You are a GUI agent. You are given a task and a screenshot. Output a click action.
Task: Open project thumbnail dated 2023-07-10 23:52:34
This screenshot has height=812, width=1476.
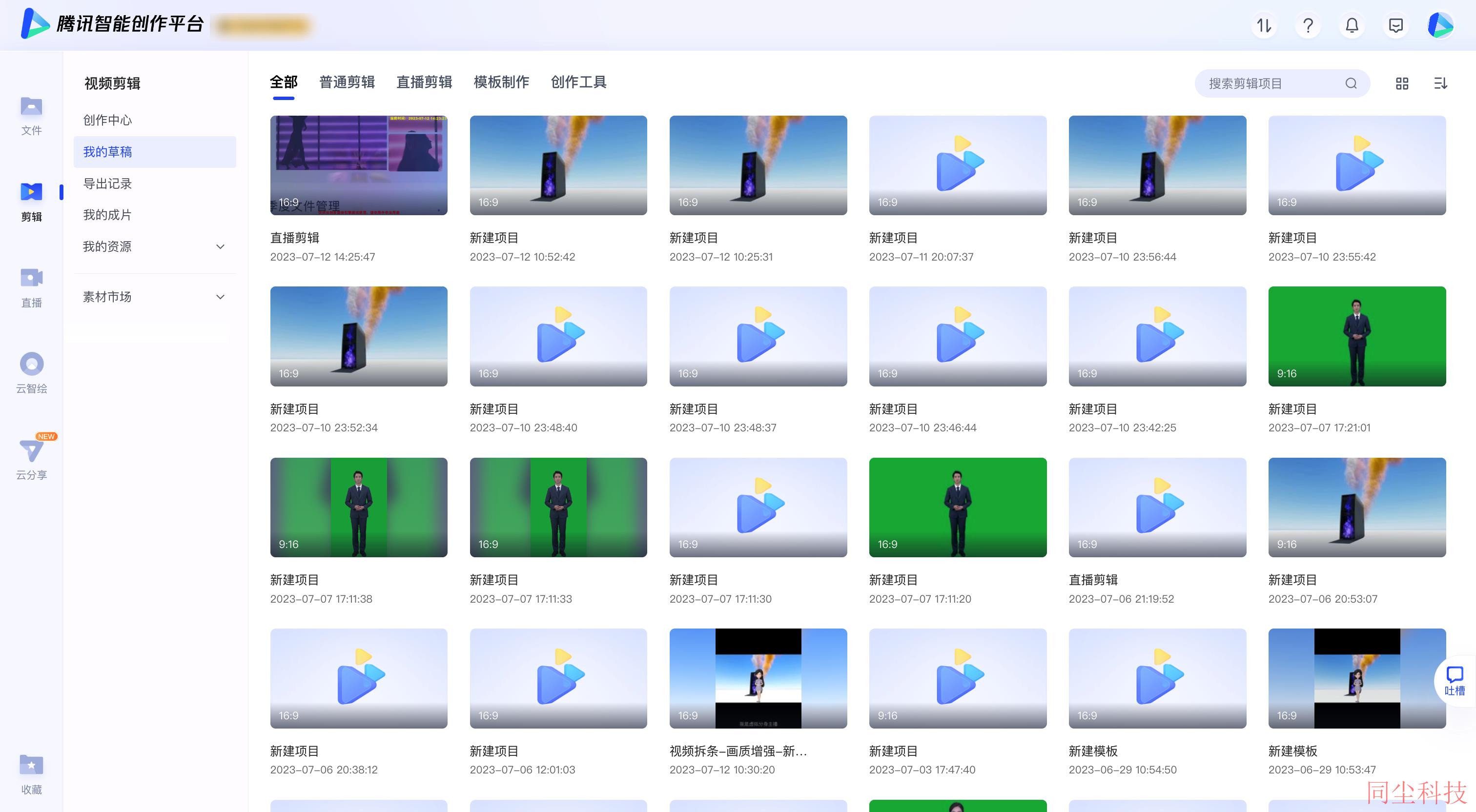[x=359, y=336]
